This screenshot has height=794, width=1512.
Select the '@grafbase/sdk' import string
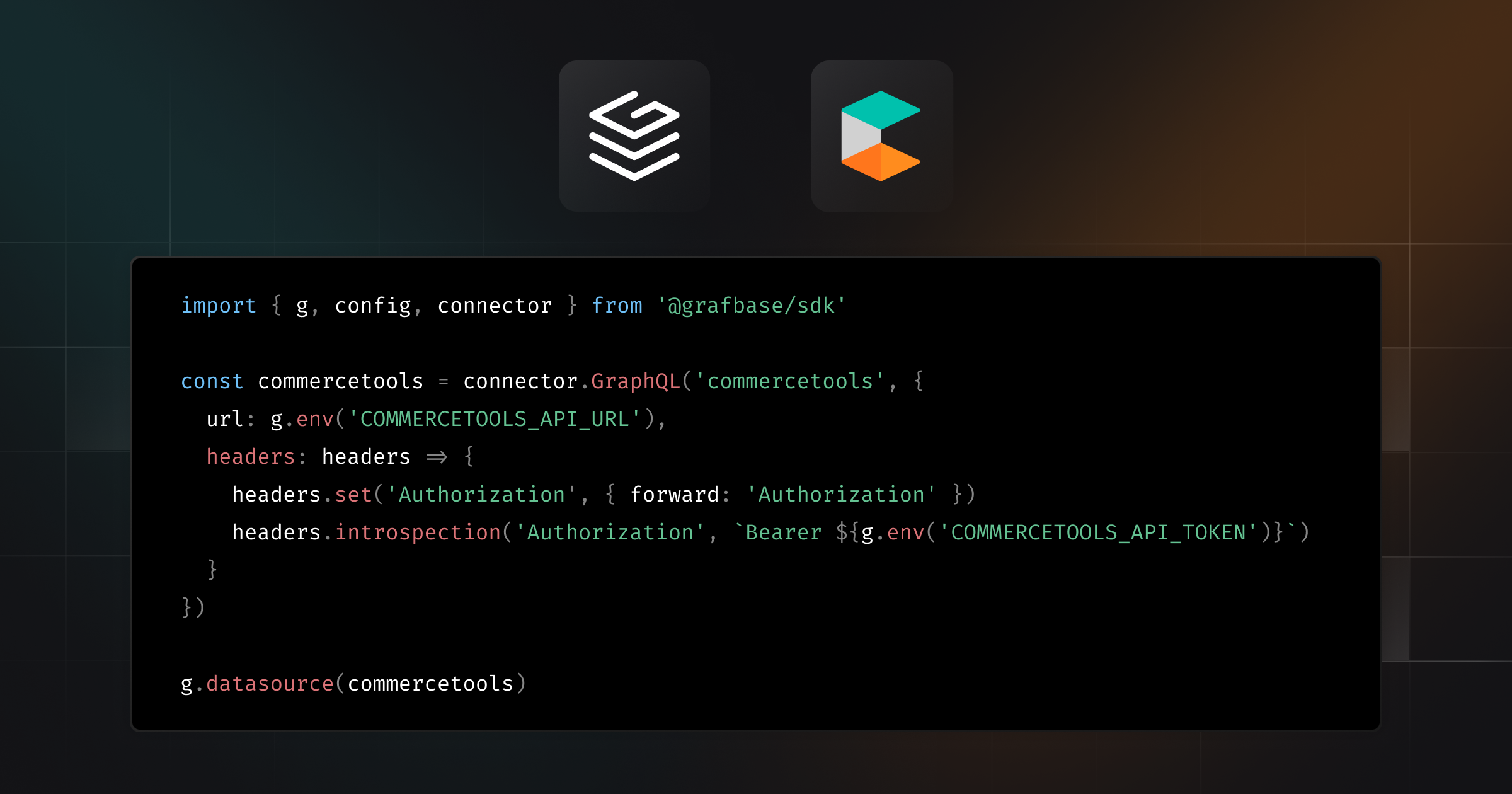[751, 306]
